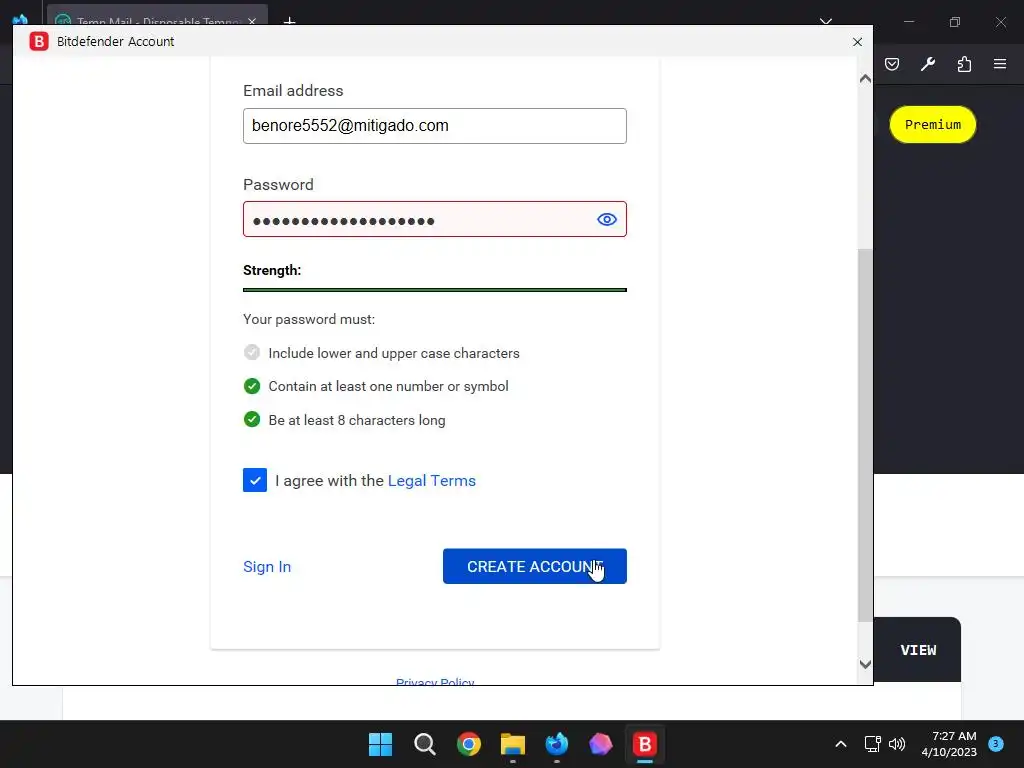Click the green check beside 8 characters long

click(251, 419)
